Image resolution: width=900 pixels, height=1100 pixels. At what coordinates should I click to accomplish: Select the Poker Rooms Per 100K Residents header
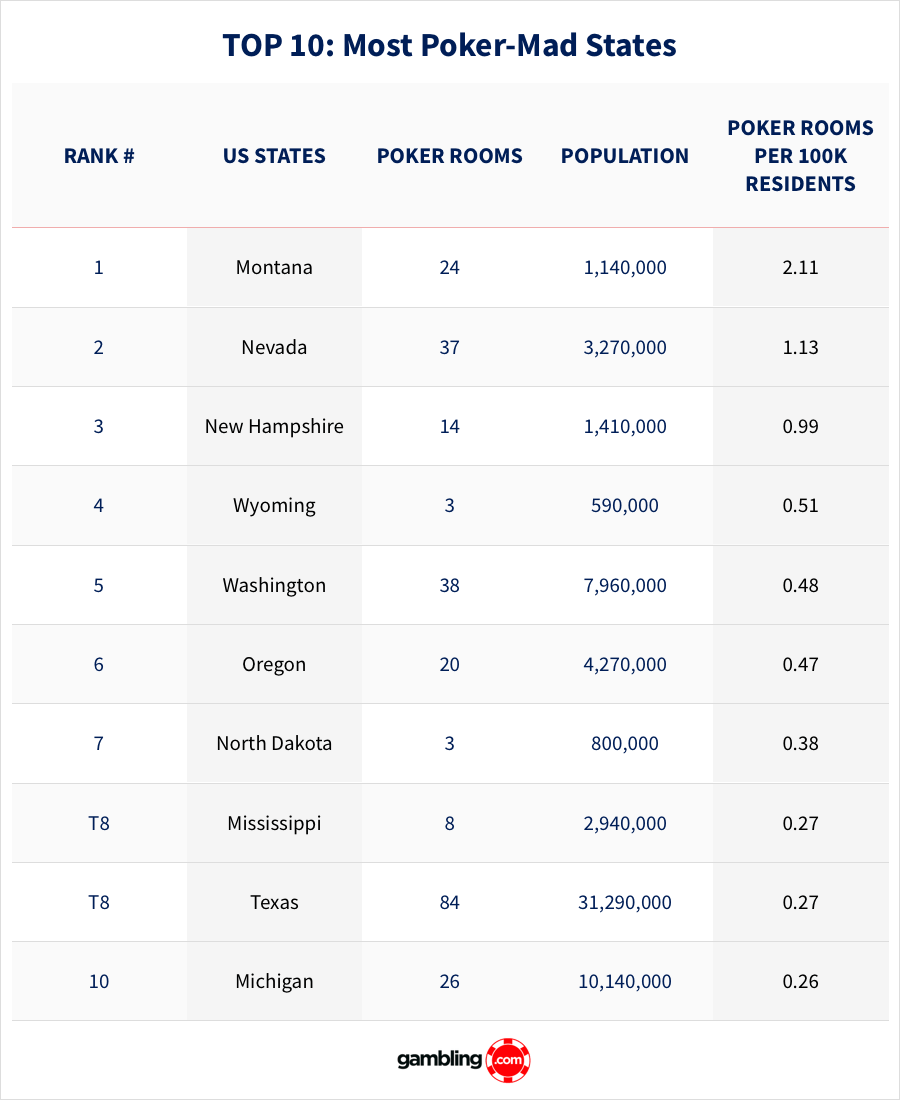(800, 156)
